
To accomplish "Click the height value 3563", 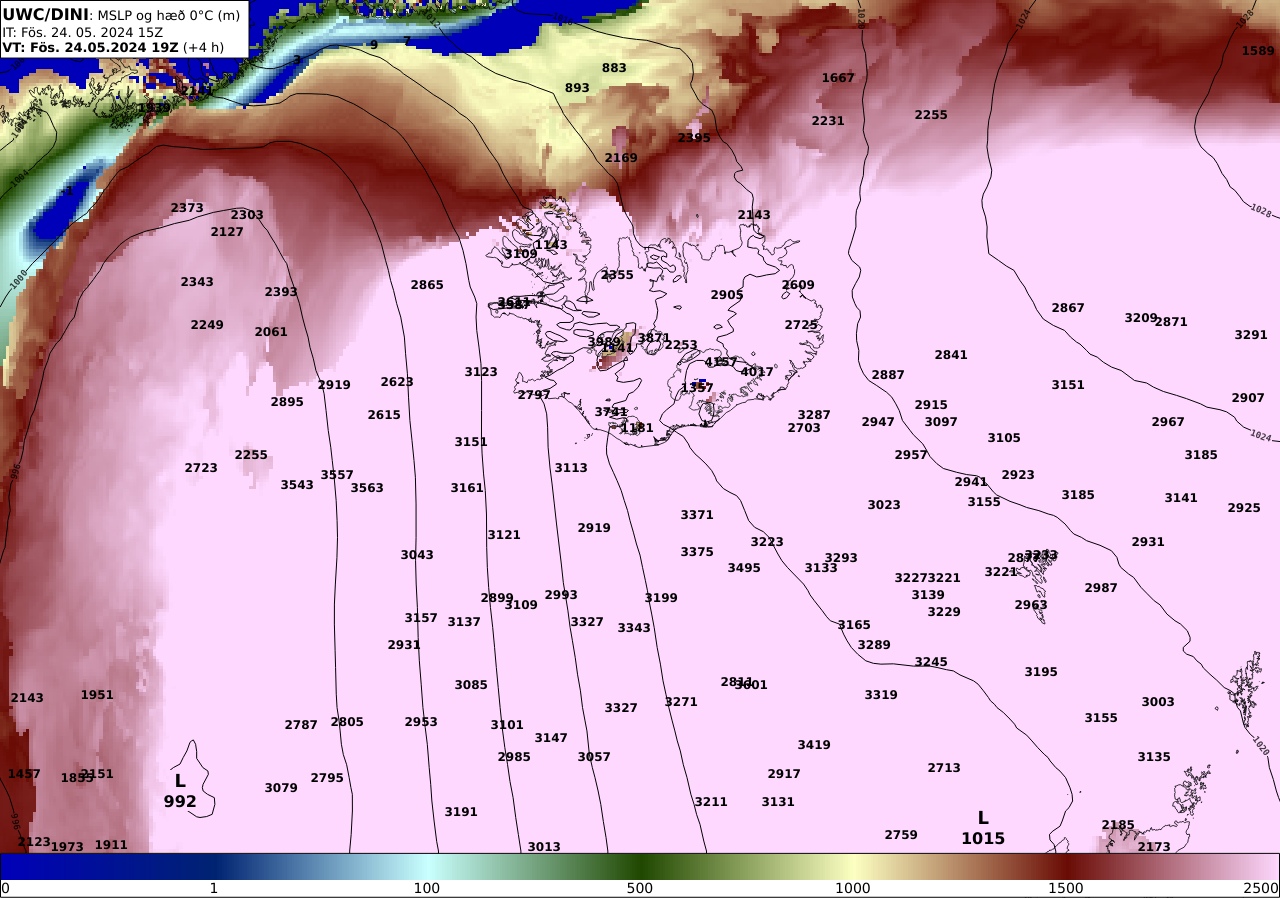I will tap(367, 488).
